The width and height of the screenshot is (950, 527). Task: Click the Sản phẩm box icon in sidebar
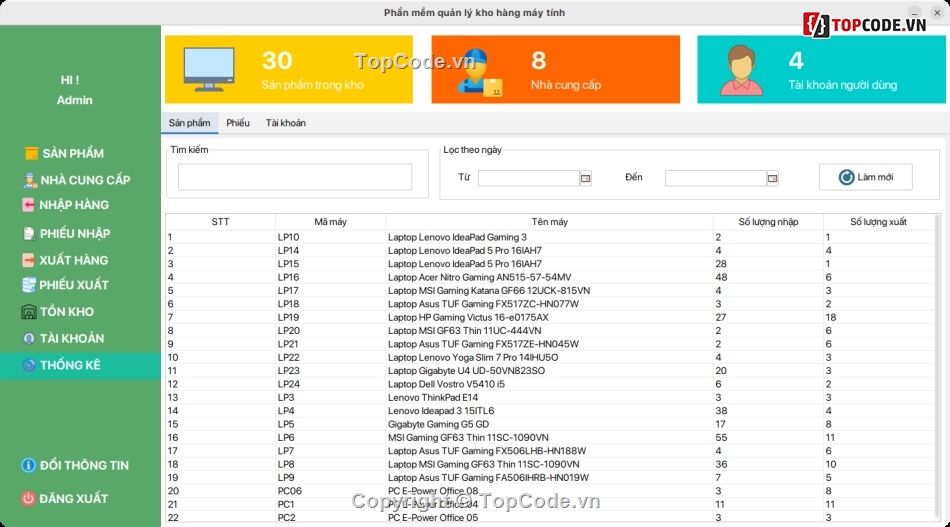[31, 154]
